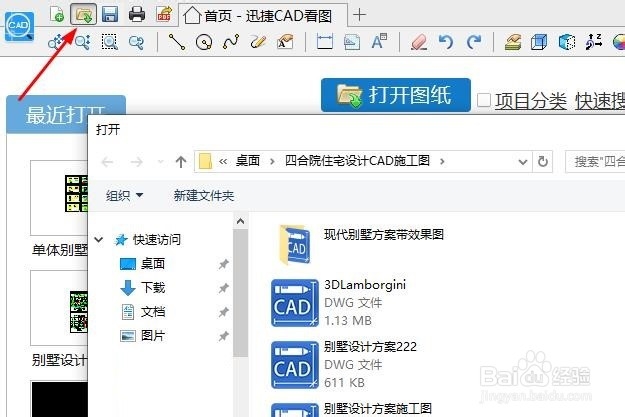This screenshot has height=417, width=625.
Task: Select the circle drawing tool
Action: coord(204,42)
